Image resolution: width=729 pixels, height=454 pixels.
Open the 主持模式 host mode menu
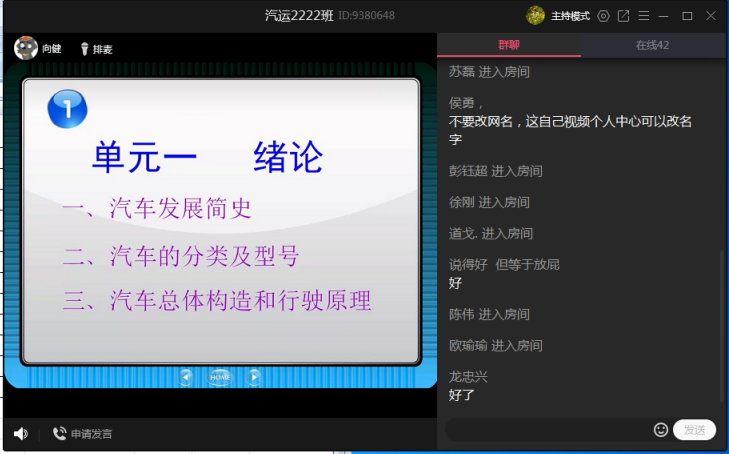pos(570,16)
